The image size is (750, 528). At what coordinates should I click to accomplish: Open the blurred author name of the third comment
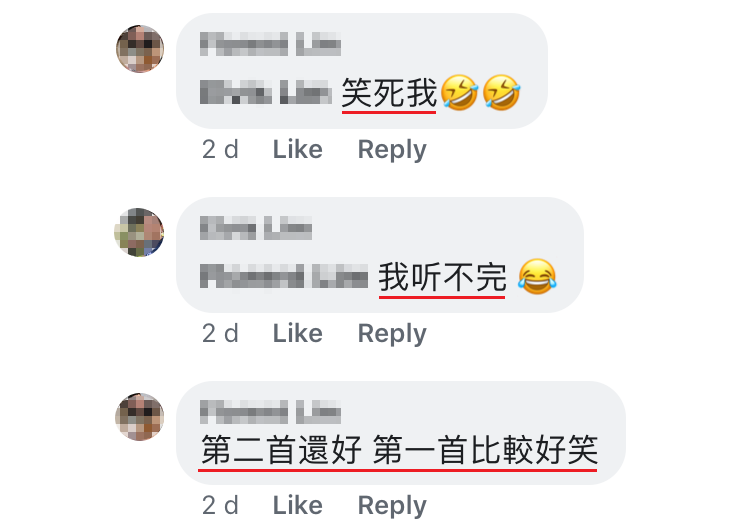270,412
